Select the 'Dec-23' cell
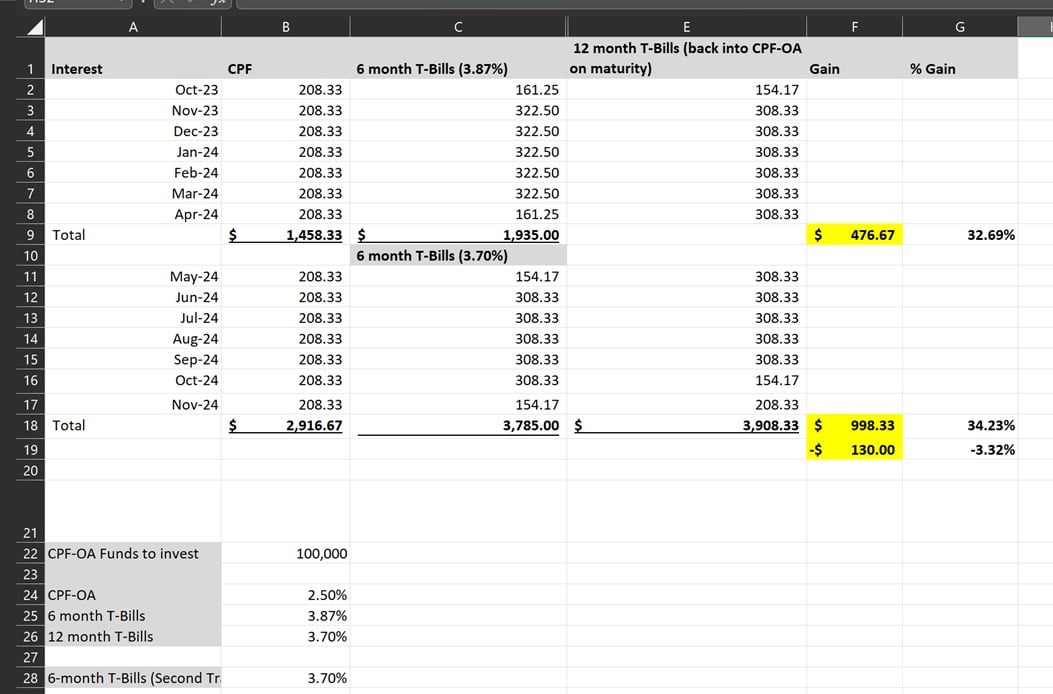 click(133, 131)
